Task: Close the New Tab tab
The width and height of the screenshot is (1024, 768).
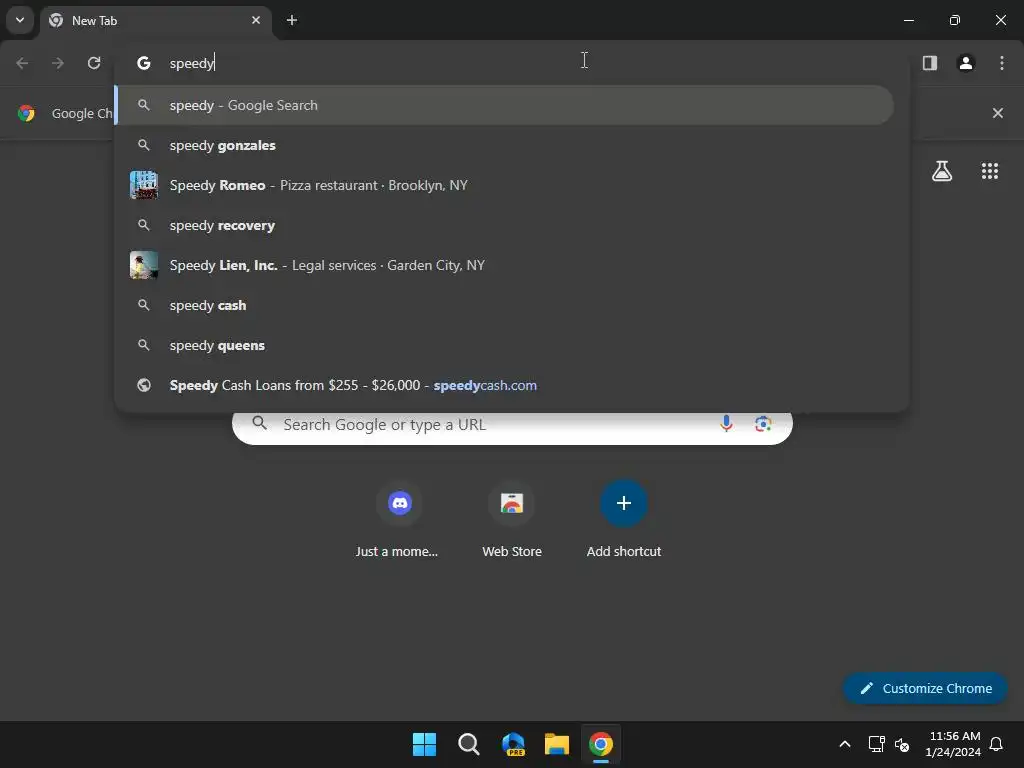Action: [x=256, y=20]
